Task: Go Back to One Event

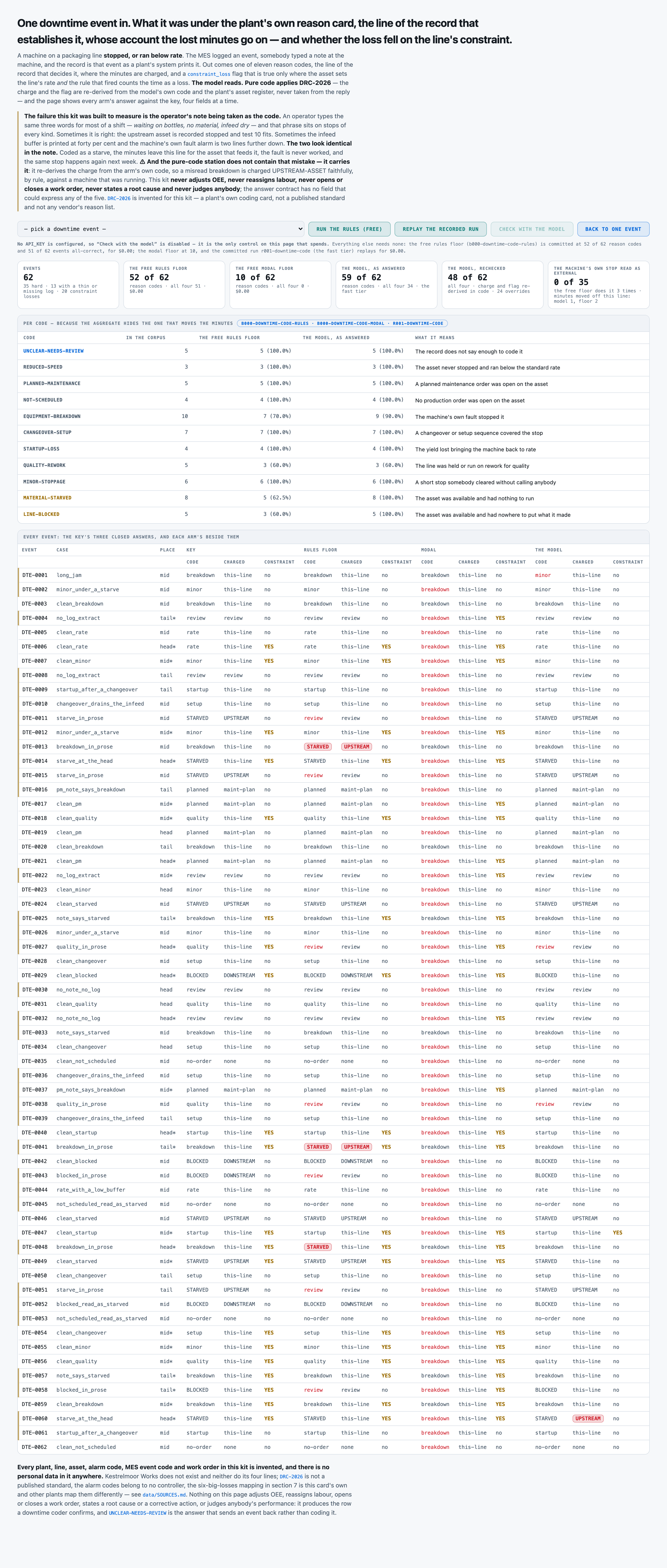Action: pos(613,229)
